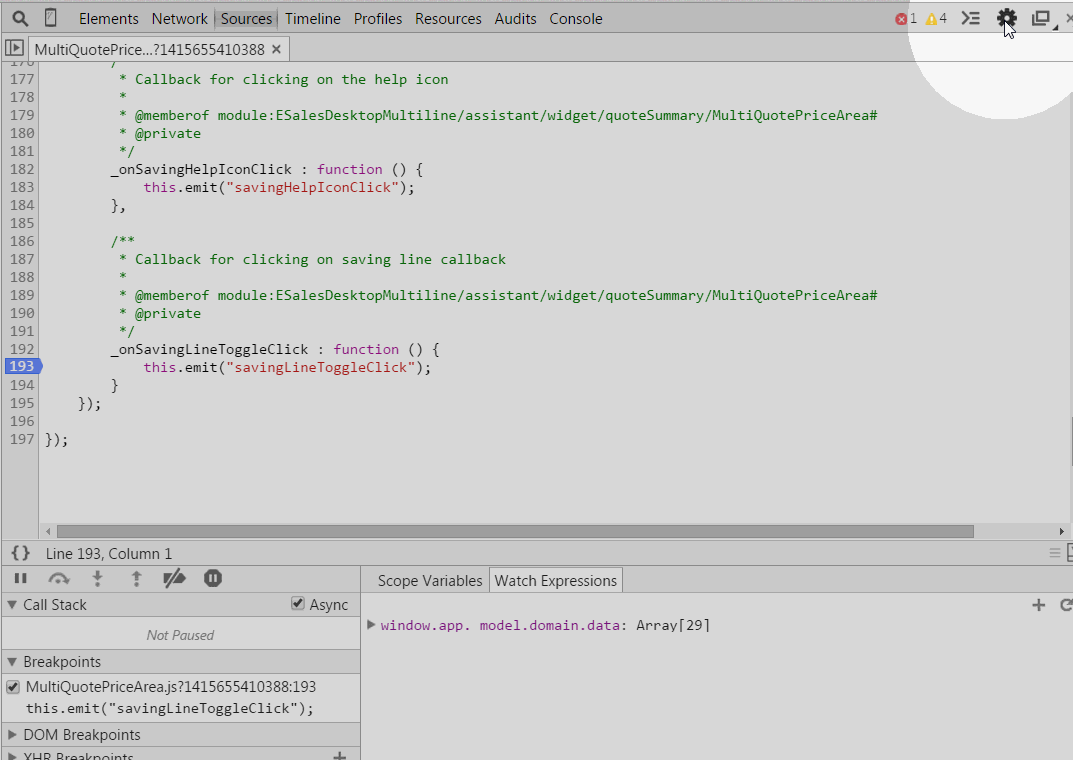1073x760 pixels.
Task: Refresh watch expressions
Action: tap(1066, 605)
